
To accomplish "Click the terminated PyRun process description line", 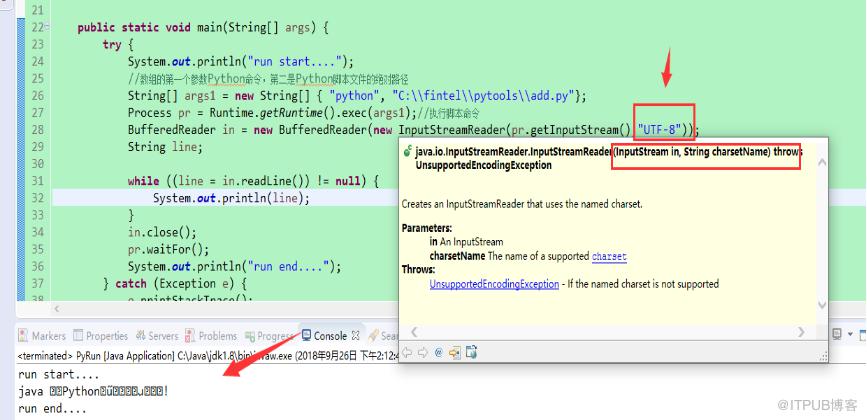I will [x=208, y=356].
